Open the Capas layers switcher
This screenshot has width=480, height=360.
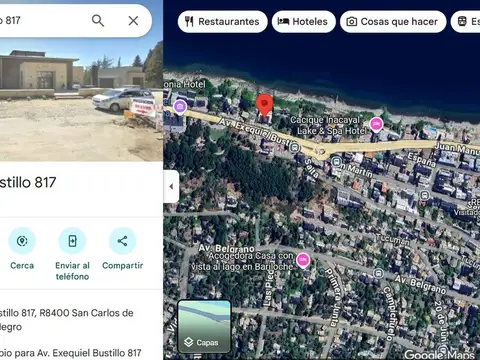pyautogui.click(x=204, y=326)
